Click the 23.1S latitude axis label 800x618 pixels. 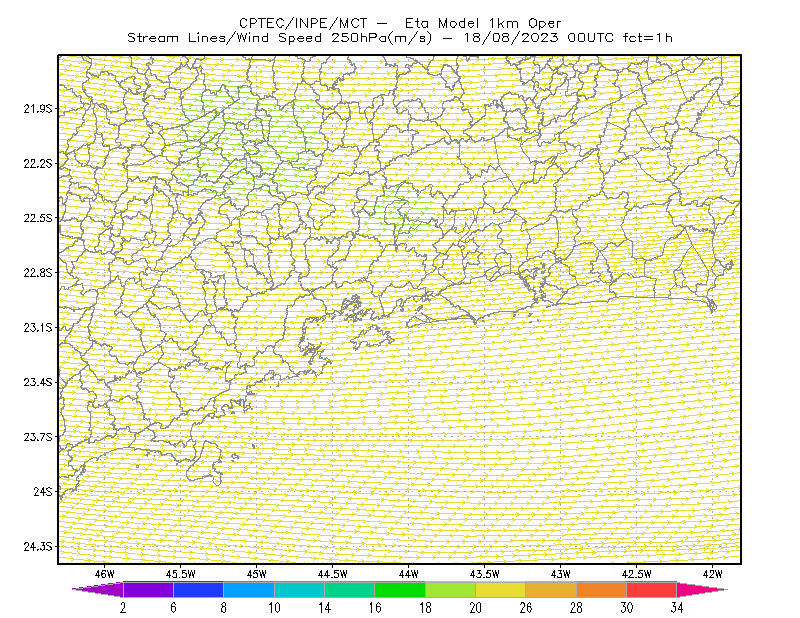coord(38,328)
